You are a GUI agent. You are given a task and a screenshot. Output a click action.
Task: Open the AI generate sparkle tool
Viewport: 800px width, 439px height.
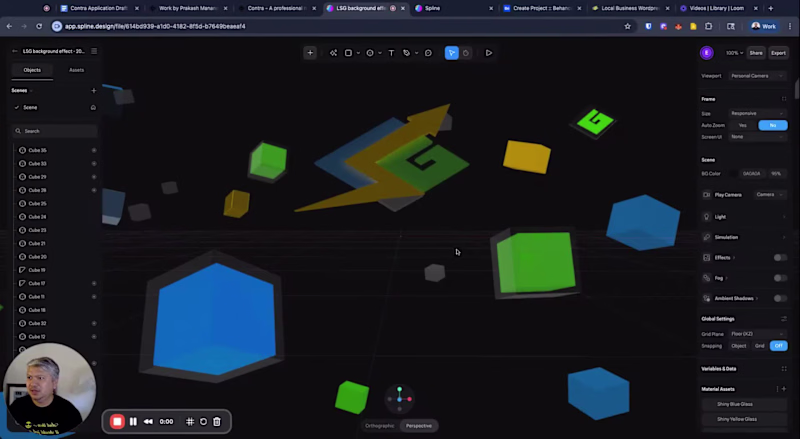333,53
